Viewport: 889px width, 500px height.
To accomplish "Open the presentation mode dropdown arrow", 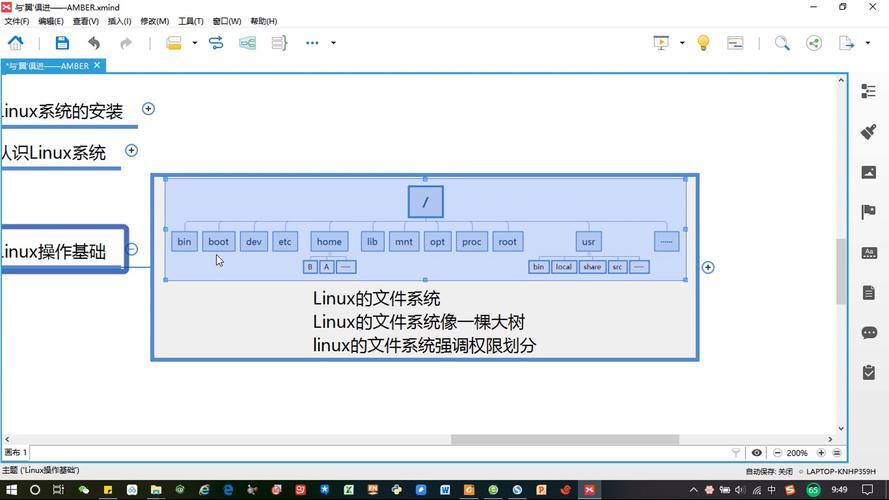I will point(682,43).
